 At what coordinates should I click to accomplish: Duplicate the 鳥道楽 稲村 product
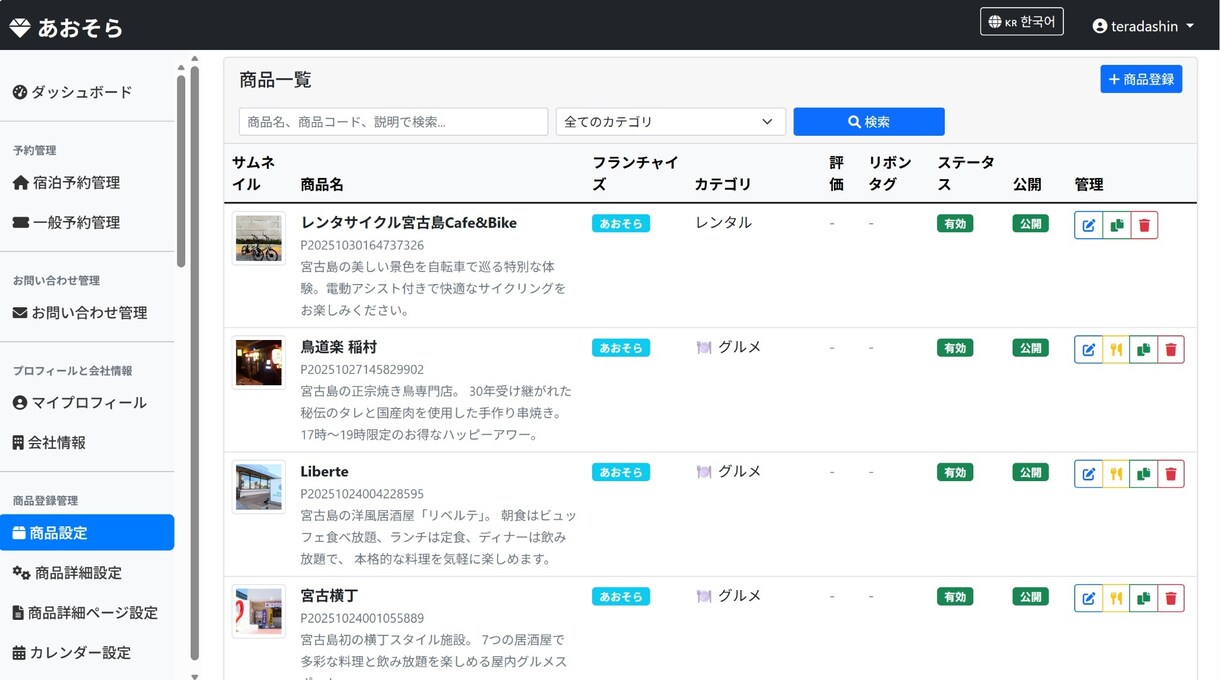click(1143, 349)
